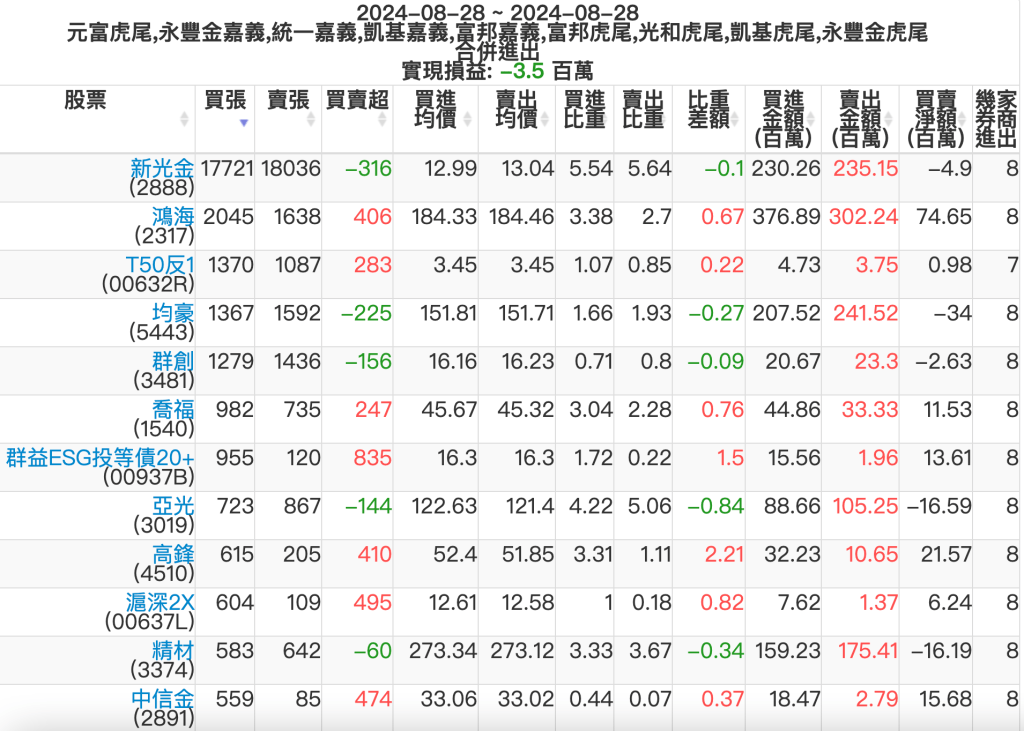This screenshot has width=1024, height=731.
Task: Open 群益ESG投等債20+ bond ETF link
Action: [100, 457]
